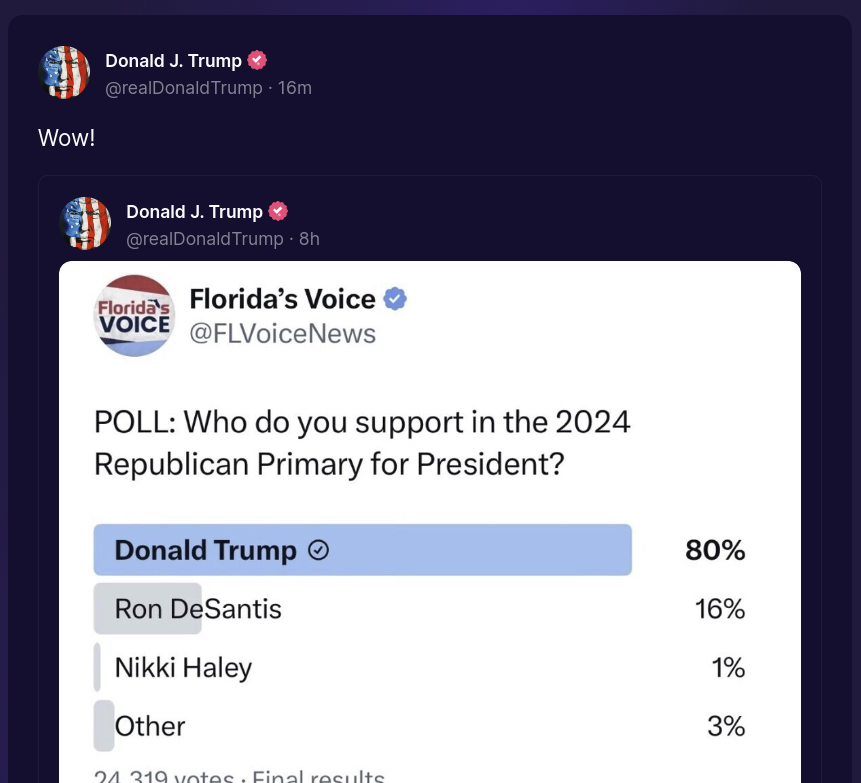This screenshot has width=861, height=783.
Task: Click the 16m timestamp
Action: 295,88
